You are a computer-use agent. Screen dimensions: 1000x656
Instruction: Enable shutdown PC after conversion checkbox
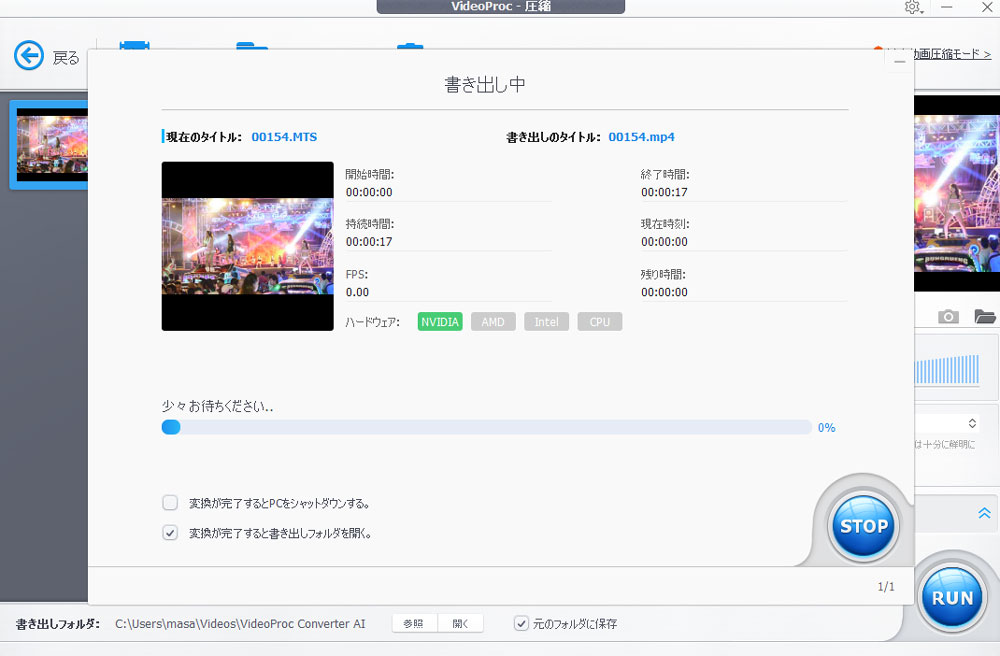coord(170,503)
